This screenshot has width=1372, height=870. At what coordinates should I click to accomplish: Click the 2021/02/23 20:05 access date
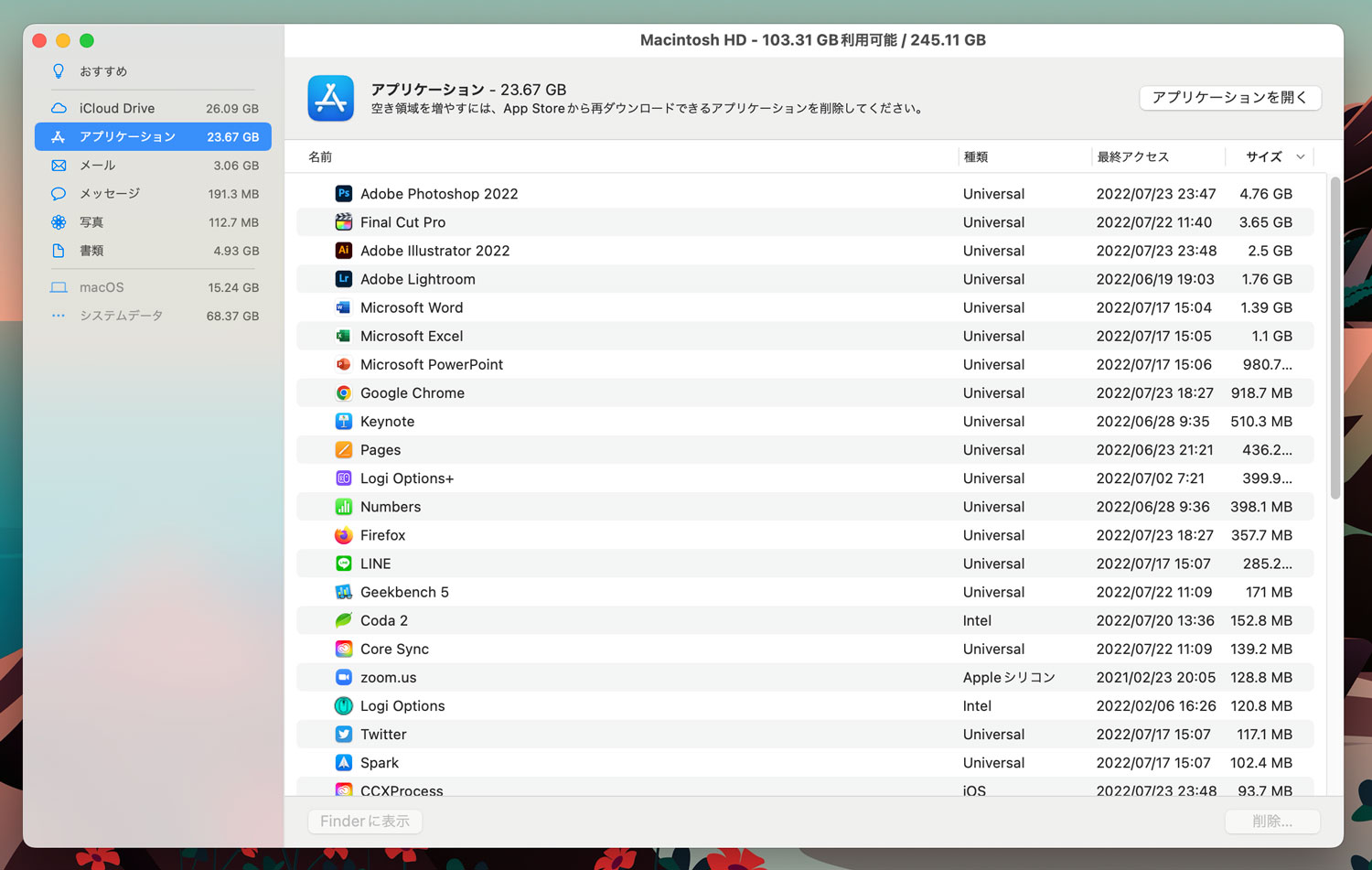1156,677
